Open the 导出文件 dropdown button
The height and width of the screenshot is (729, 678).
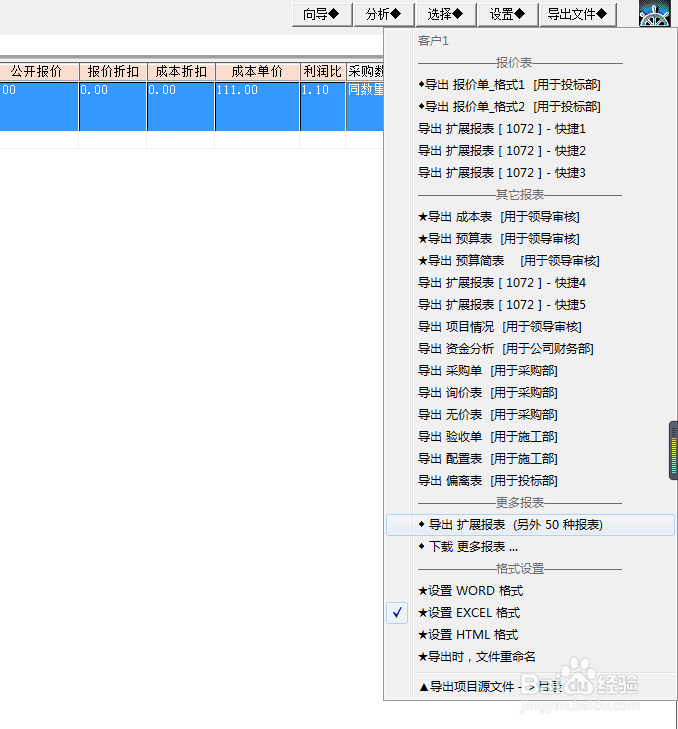pos(578,14)
